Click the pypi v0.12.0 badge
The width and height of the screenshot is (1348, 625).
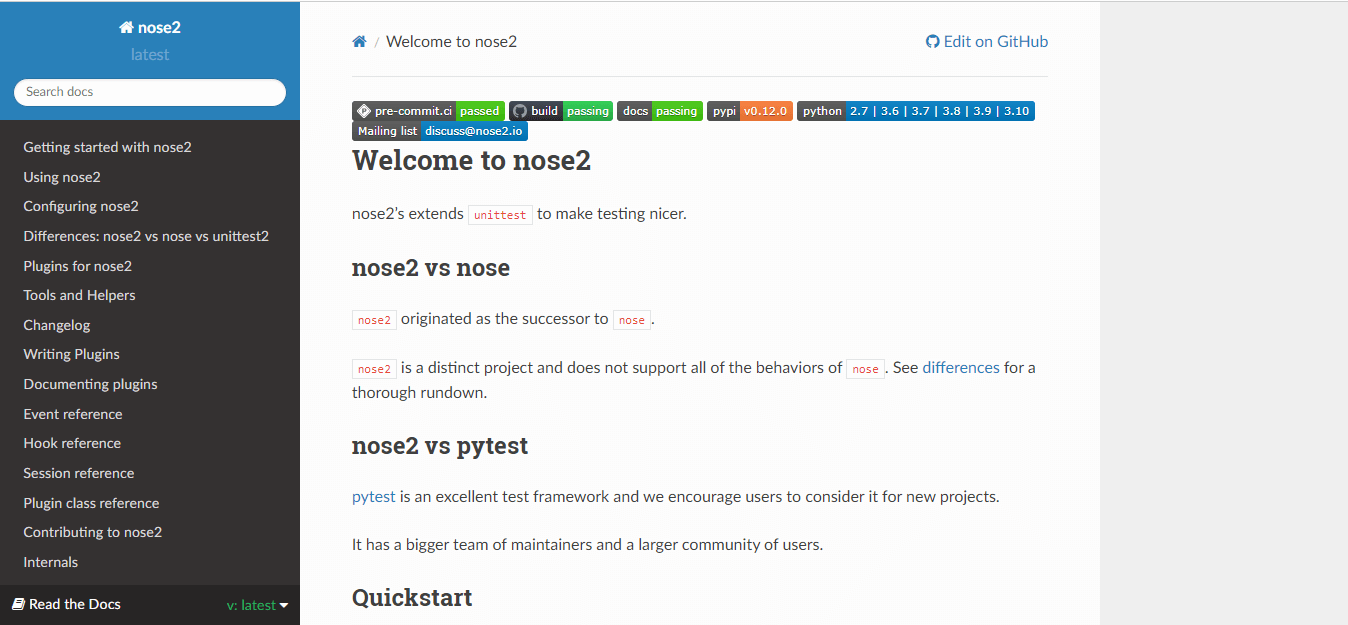click(750, 111)
